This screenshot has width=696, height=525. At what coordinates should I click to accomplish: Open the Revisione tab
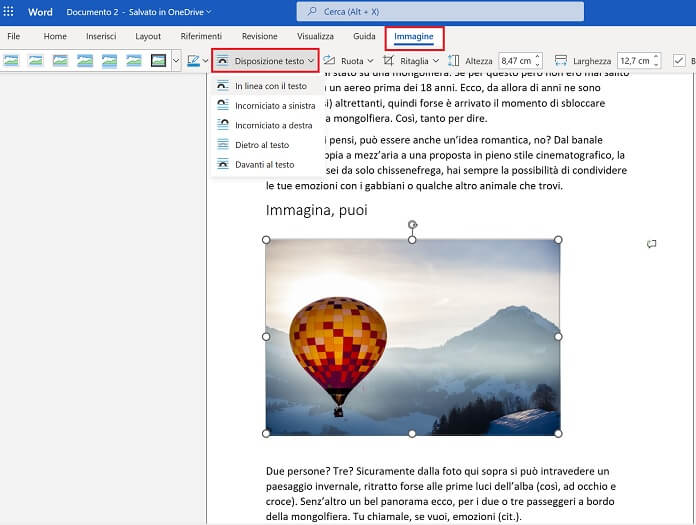point(260,36)
